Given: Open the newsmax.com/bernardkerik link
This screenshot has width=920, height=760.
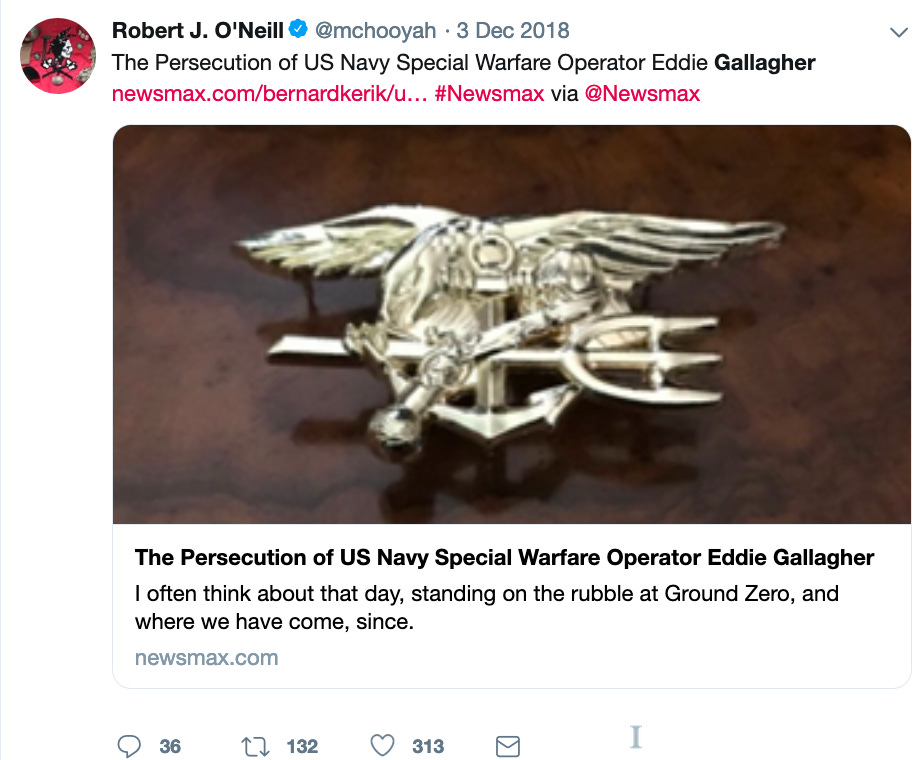Looking at the screenshot, I should pos(269,93).
